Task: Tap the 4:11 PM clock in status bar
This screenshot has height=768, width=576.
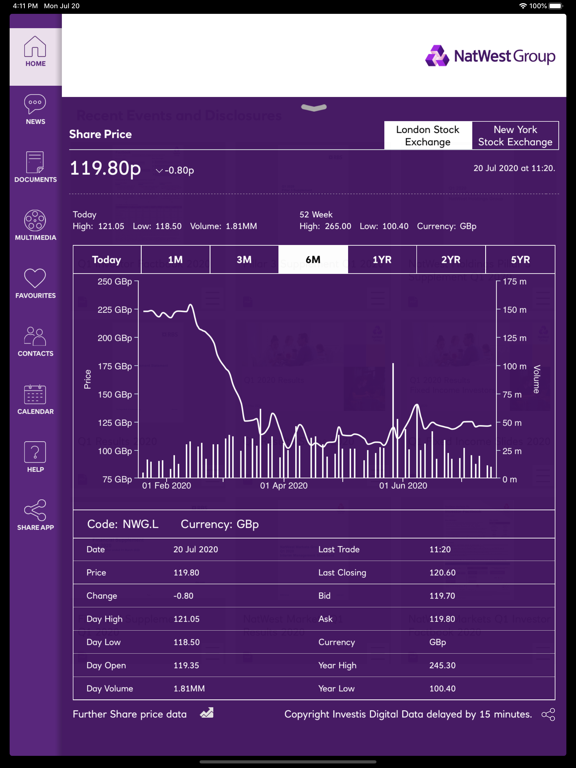Action: (25, 6)
